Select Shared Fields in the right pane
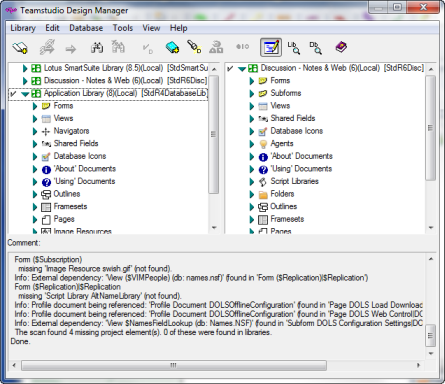The width and height of the screenshot is (445, 384). (x=293, y=118)
